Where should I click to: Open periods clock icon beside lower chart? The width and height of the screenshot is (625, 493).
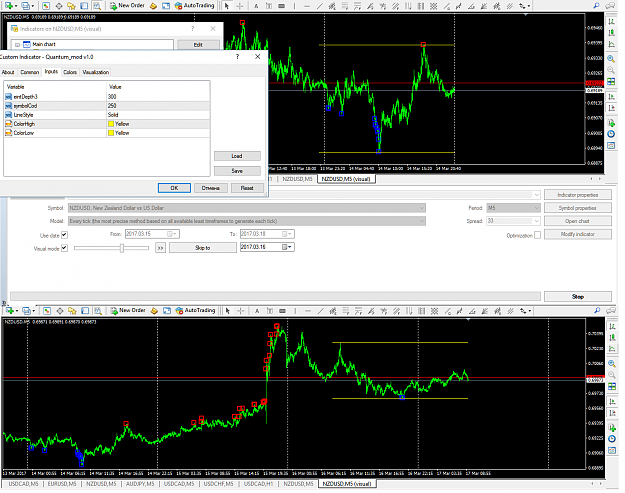point(612,439)
